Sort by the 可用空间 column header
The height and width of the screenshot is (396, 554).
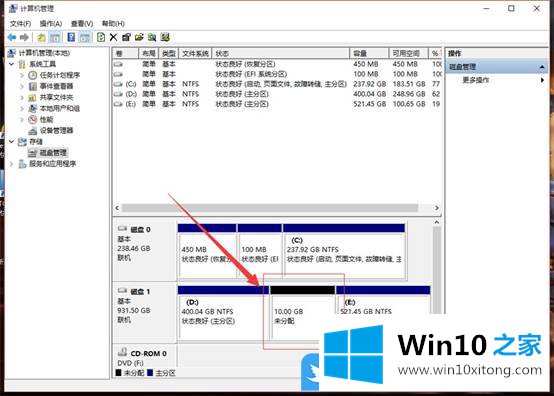[x=408, y=53]
